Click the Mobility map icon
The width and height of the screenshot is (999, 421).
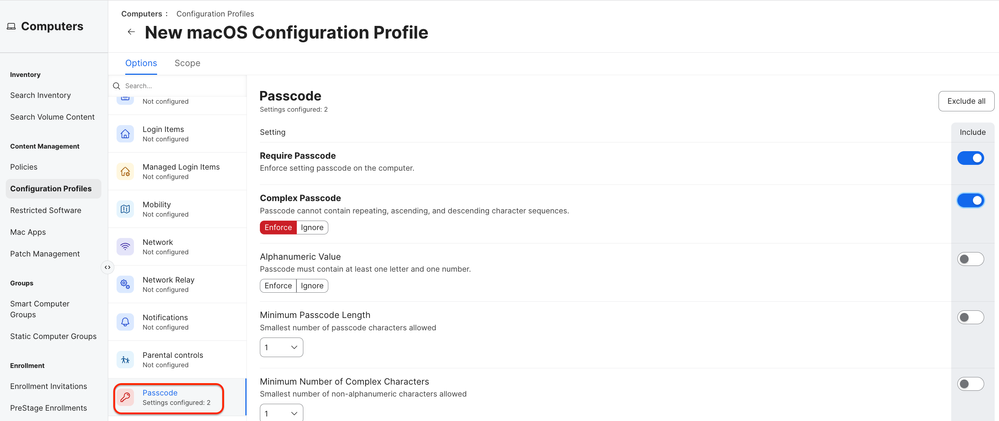[126, 209]
